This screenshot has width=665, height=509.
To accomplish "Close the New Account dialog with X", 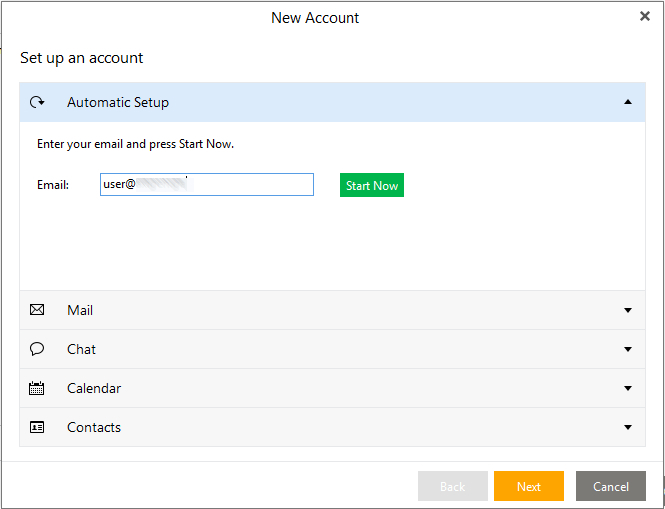I will pos(645,16).
